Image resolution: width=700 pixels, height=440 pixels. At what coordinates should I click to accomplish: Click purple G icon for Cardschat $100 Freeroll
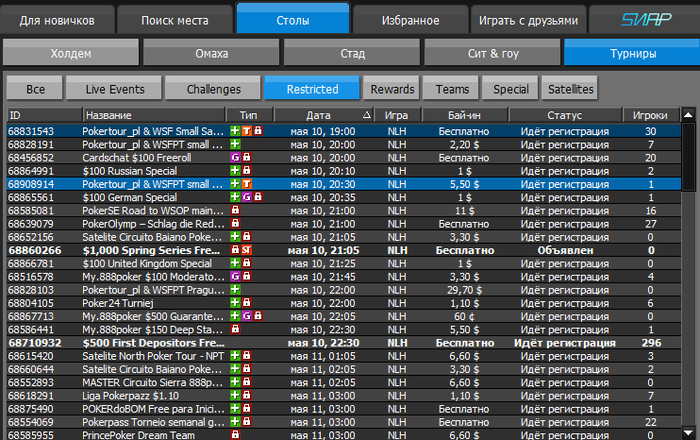(235, 157)
